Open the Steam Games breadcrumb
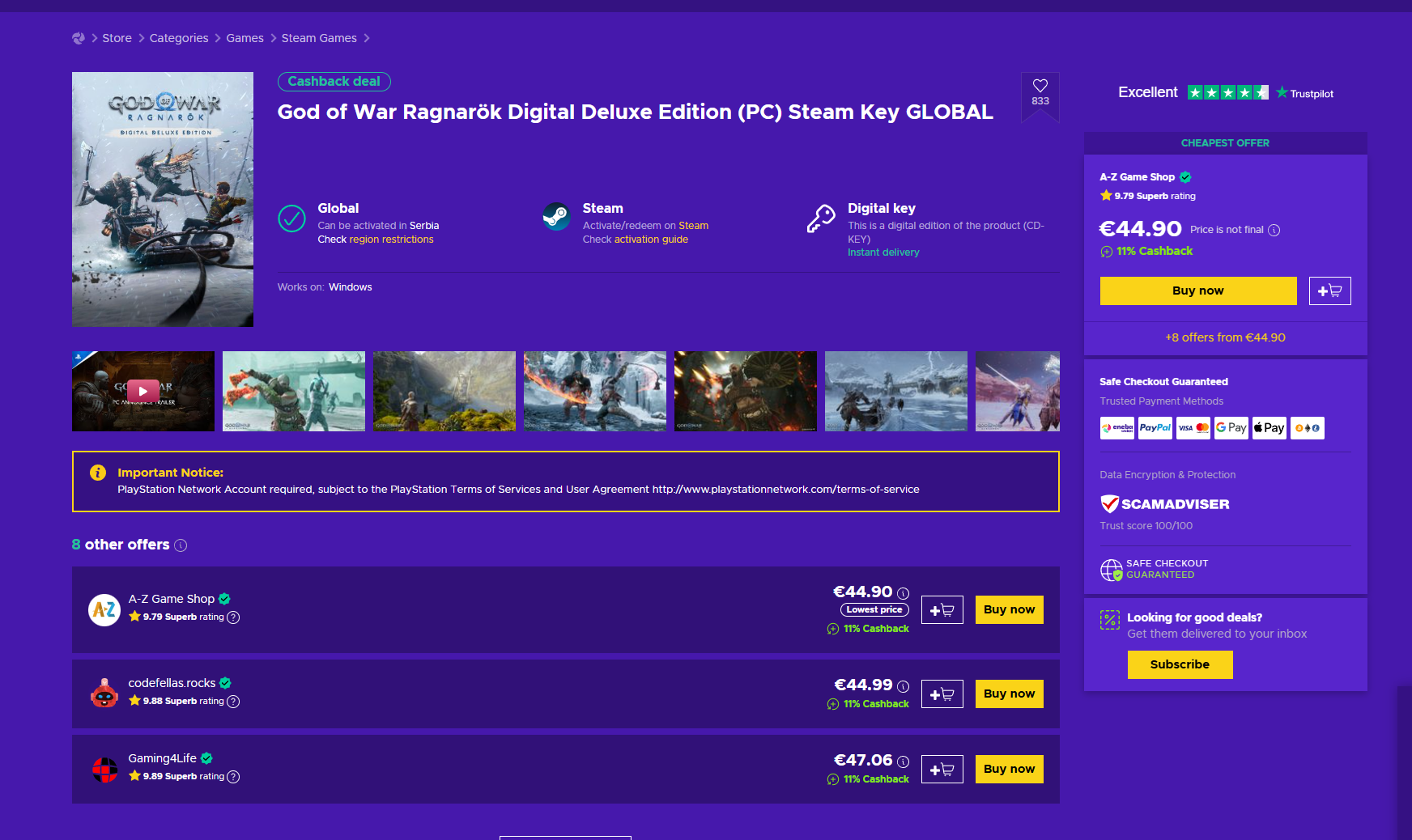Screen dimensions: 1412x840 319,38
